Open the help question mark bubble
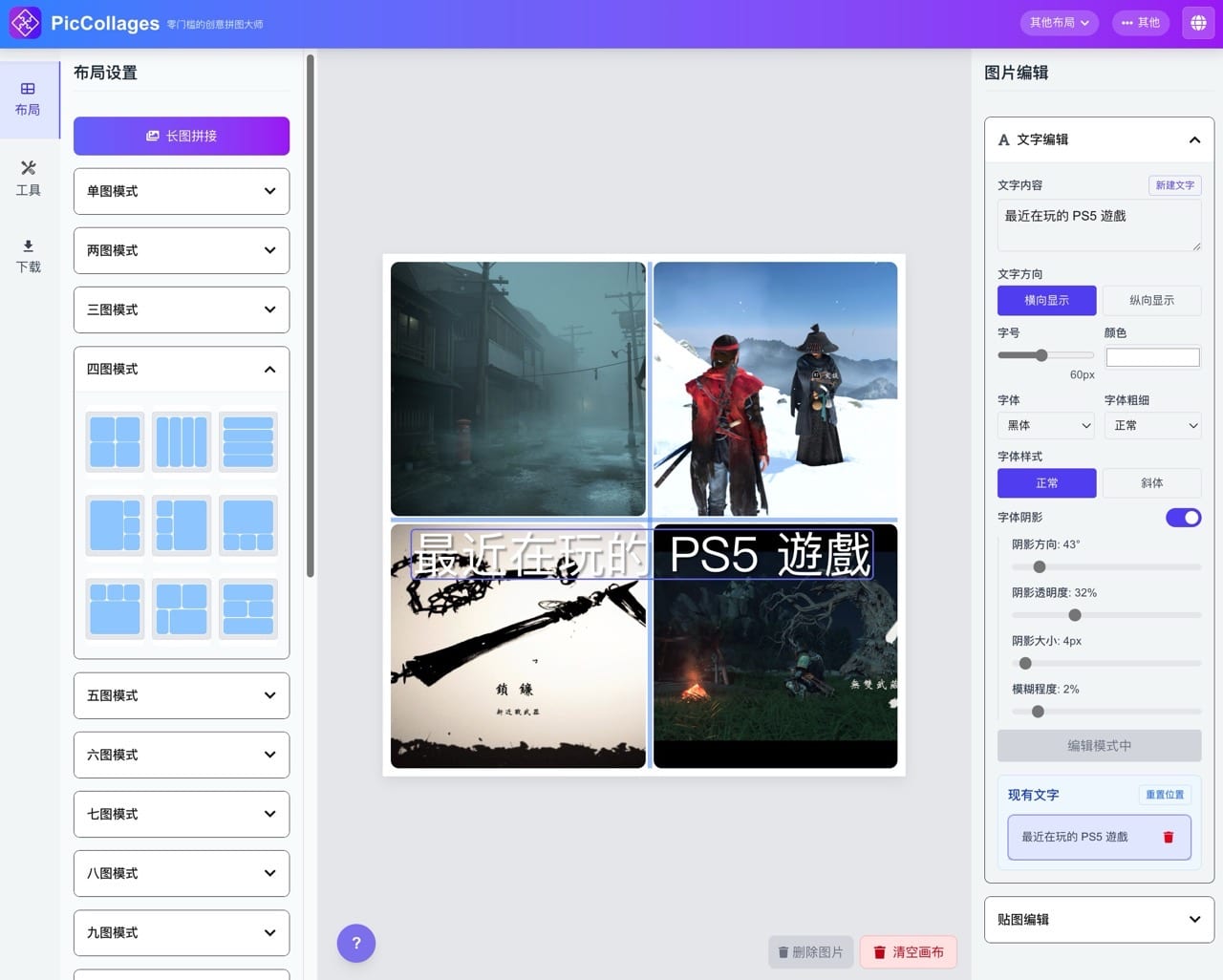Image resolution: width=1223 pixels, height=980 pixels. (x=356, y=944)
